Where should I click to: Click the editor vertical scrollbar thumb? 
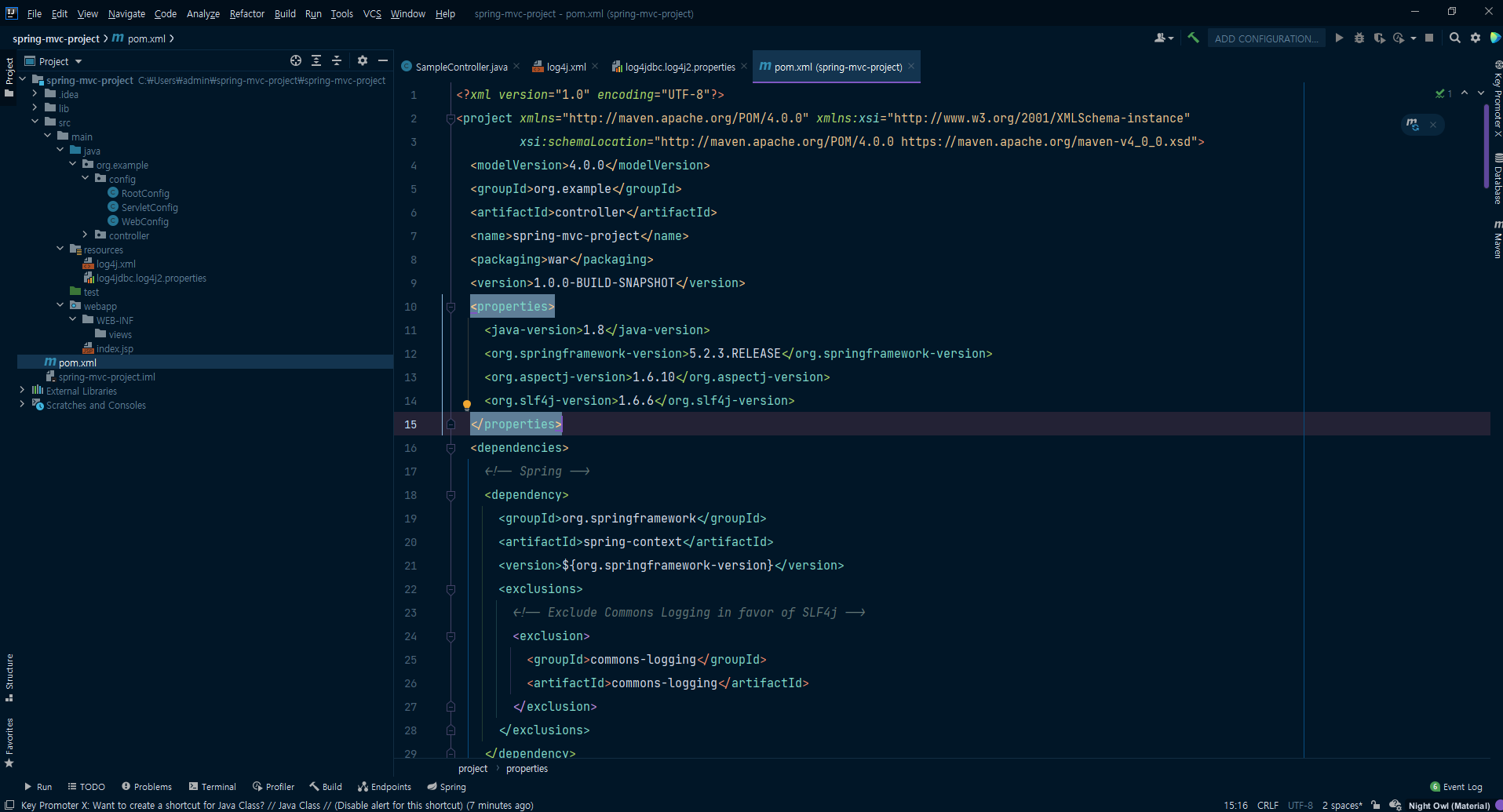coord(1487,146)
